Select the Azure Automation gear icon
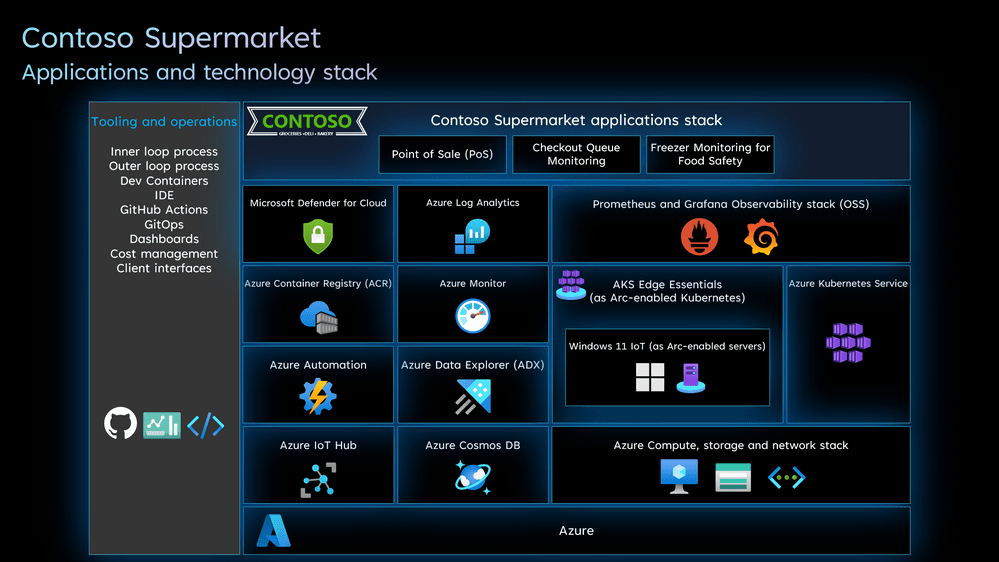This screenshot has height=562, width=999. 318,396
